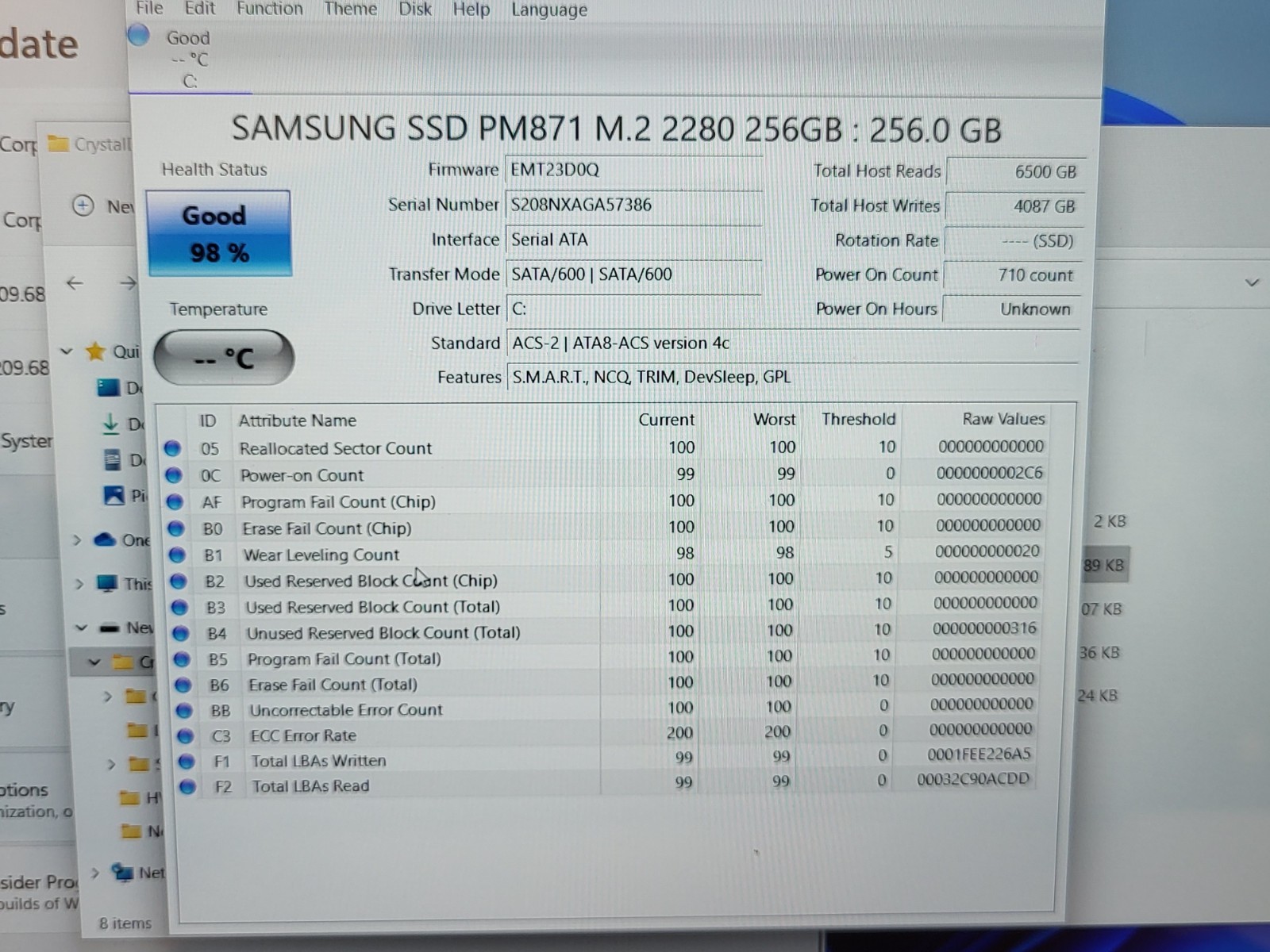The width and height of the screenshot is (1270, 952).
Task: Click the drive title SAMSUNG SSD PM871
Action: (x=616, y=129)
